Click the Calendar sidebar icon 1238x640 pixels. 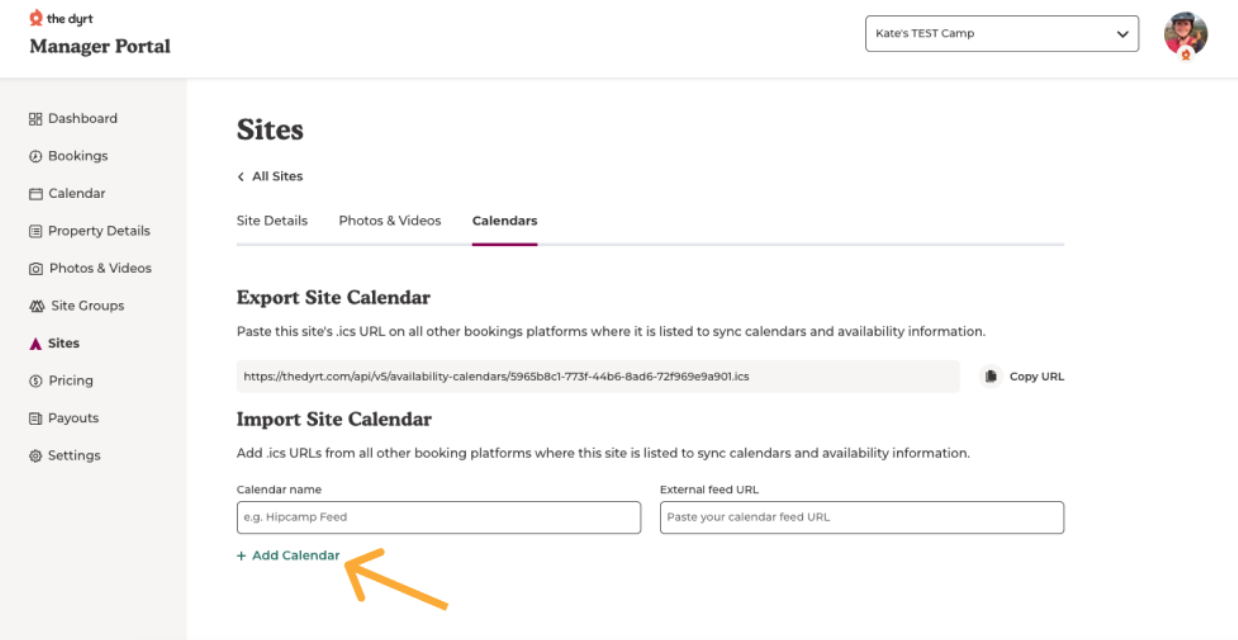36,193
